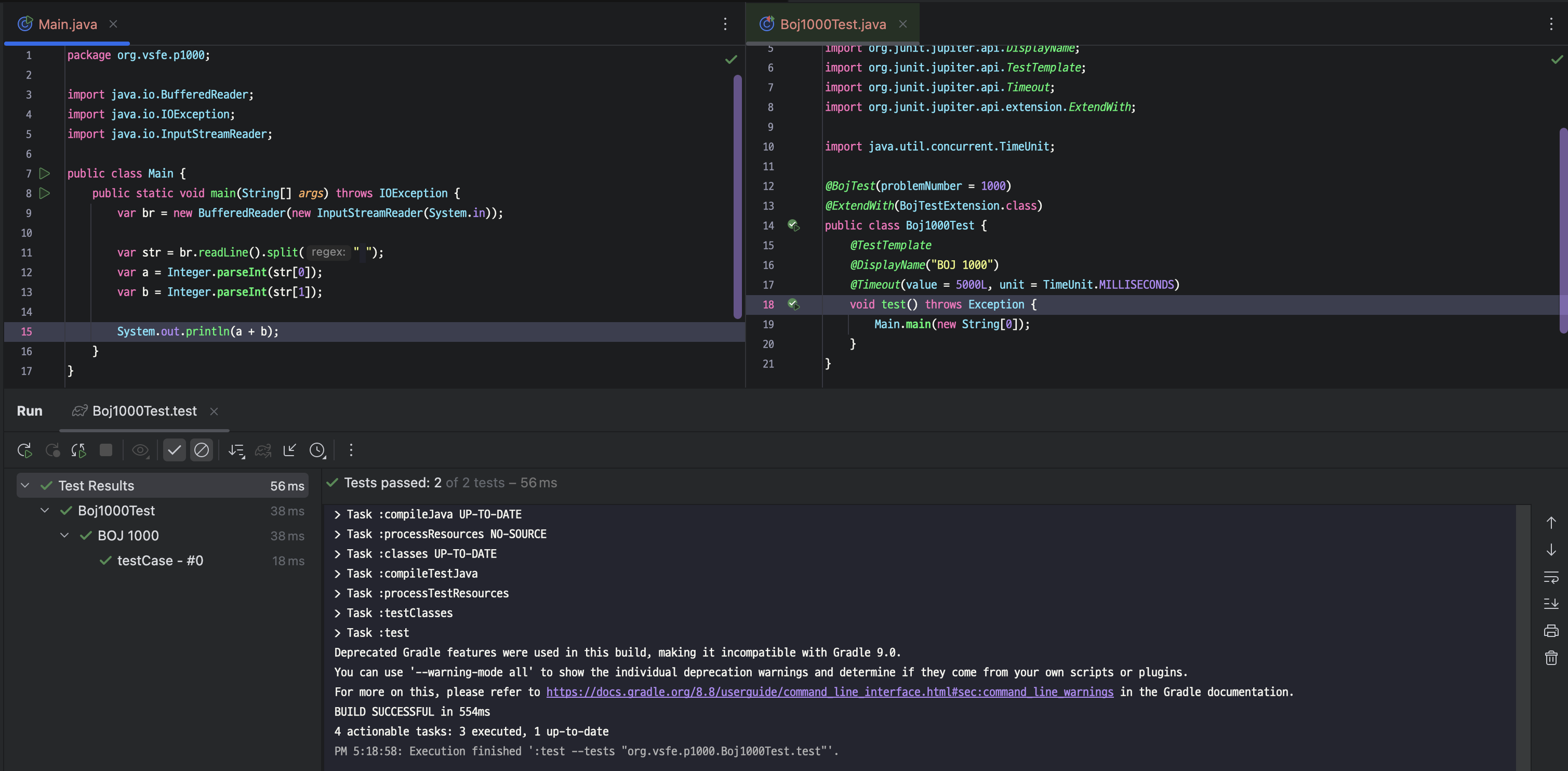This screenshot has height=771, width=1568.
Task: Switch to the Main.java editor tab
Action: (x=67, y=24)
